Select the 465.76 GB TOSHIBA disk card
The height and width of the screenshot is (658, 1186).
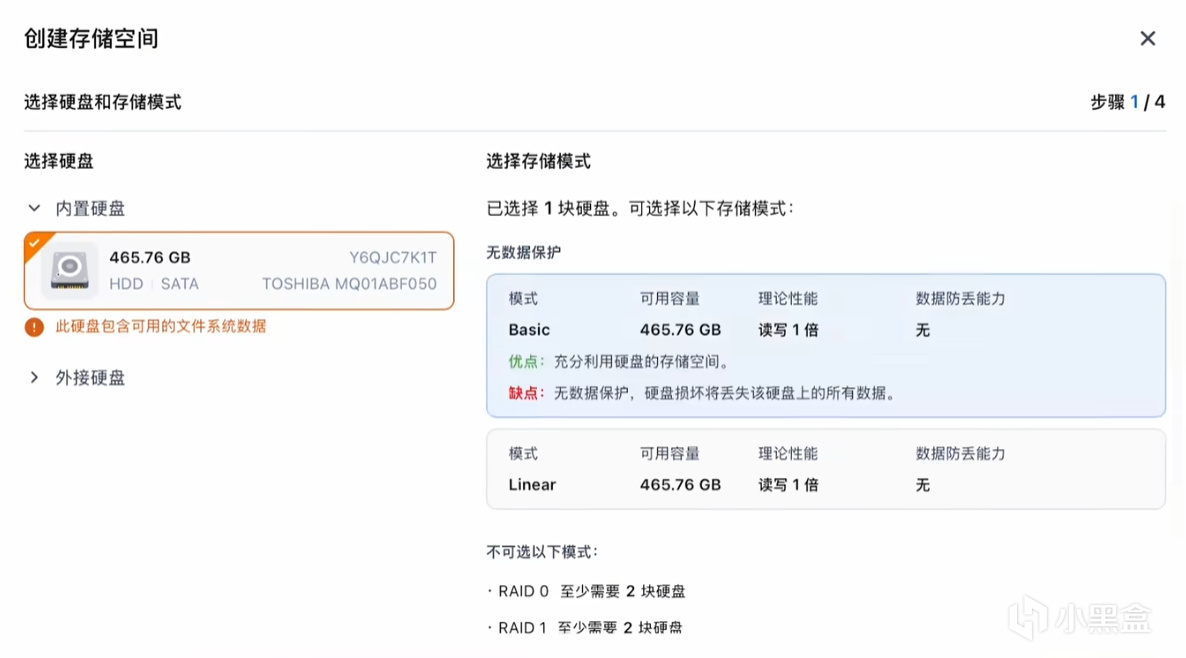coord(239,271)
